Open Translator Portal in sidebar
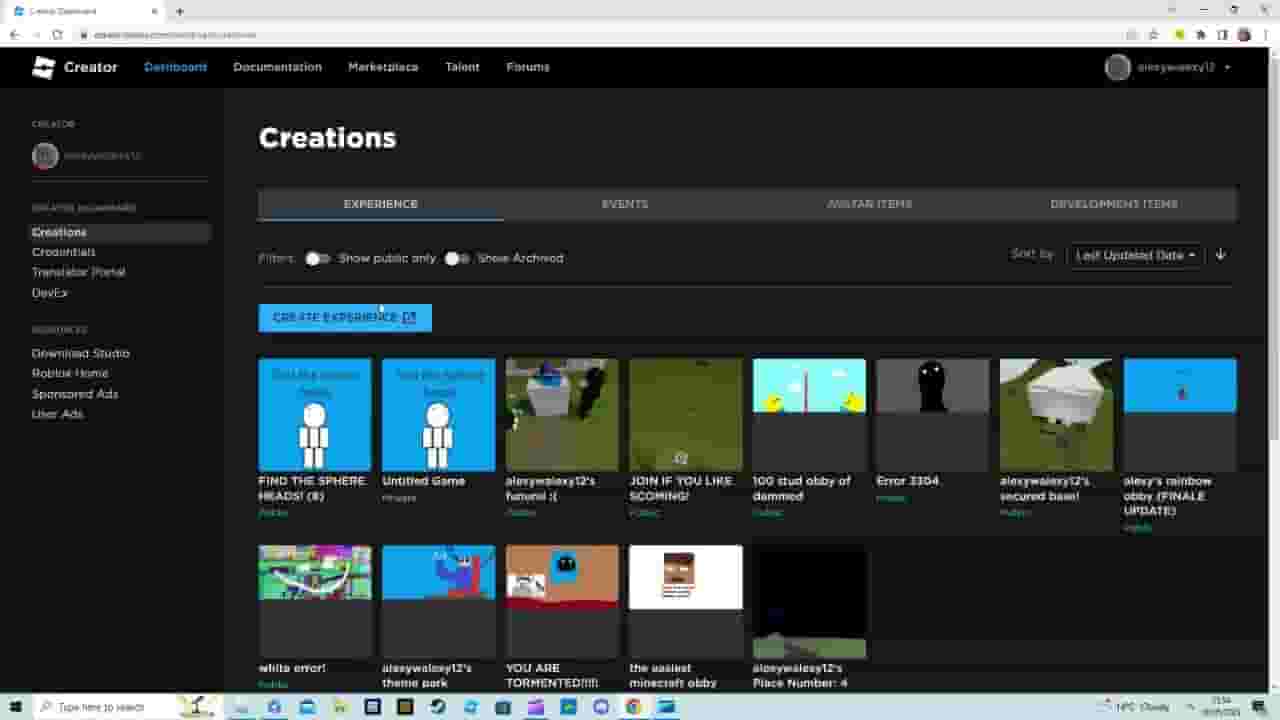Screen dimensions: 1280x720 pos(78,272)
